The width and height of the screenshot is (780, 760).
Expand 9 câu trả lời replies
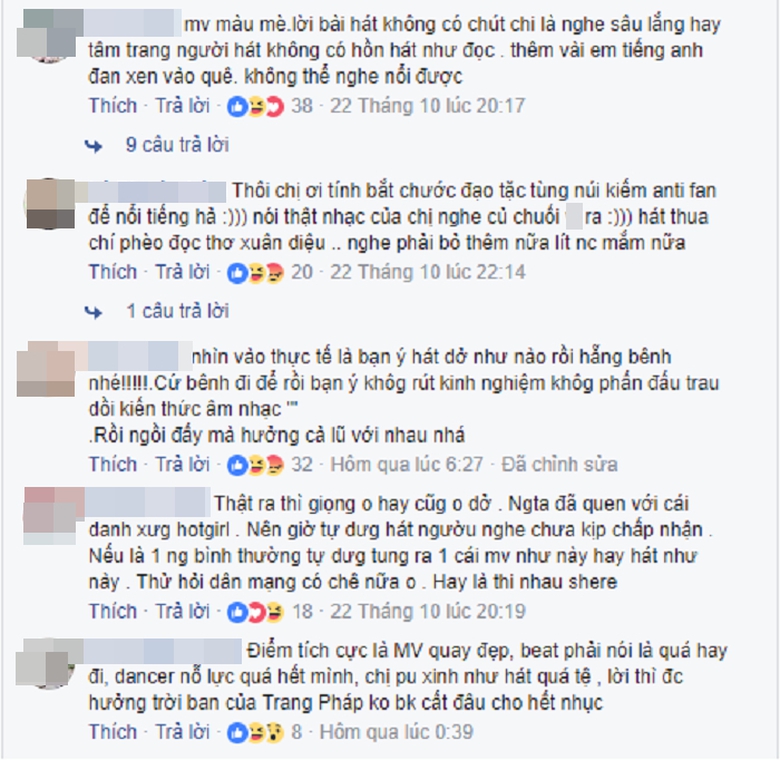point(177,145)
